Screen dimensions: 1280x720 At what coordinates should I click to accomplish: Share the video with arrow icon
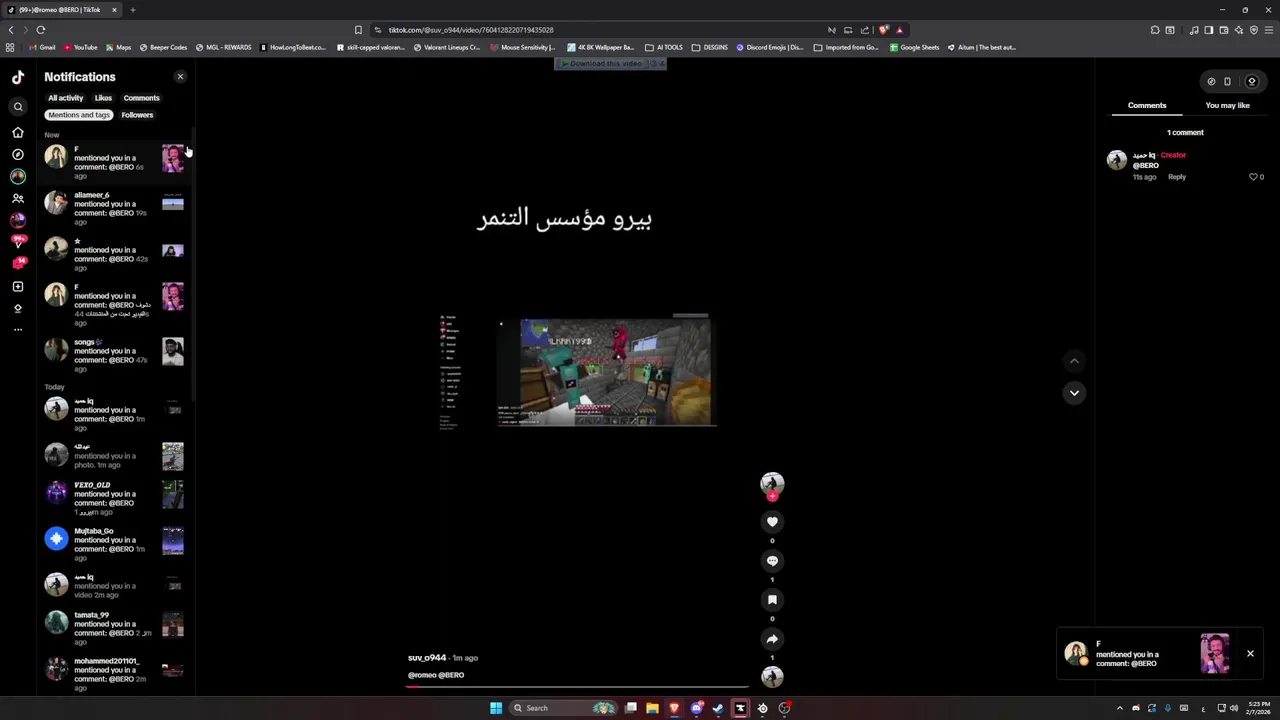772,639
